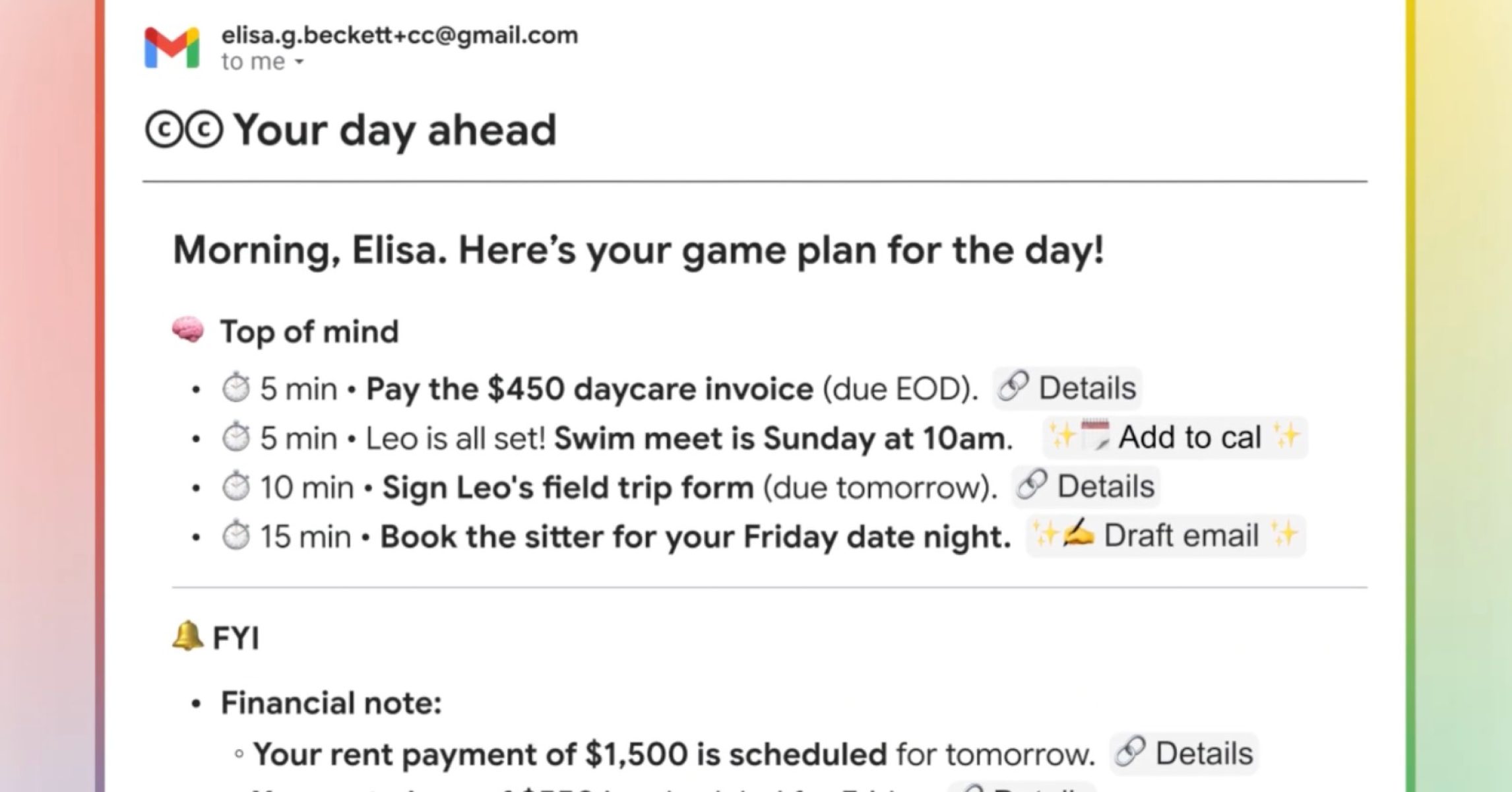Click the calendar icon in Add to cal

pos(1096,436)
